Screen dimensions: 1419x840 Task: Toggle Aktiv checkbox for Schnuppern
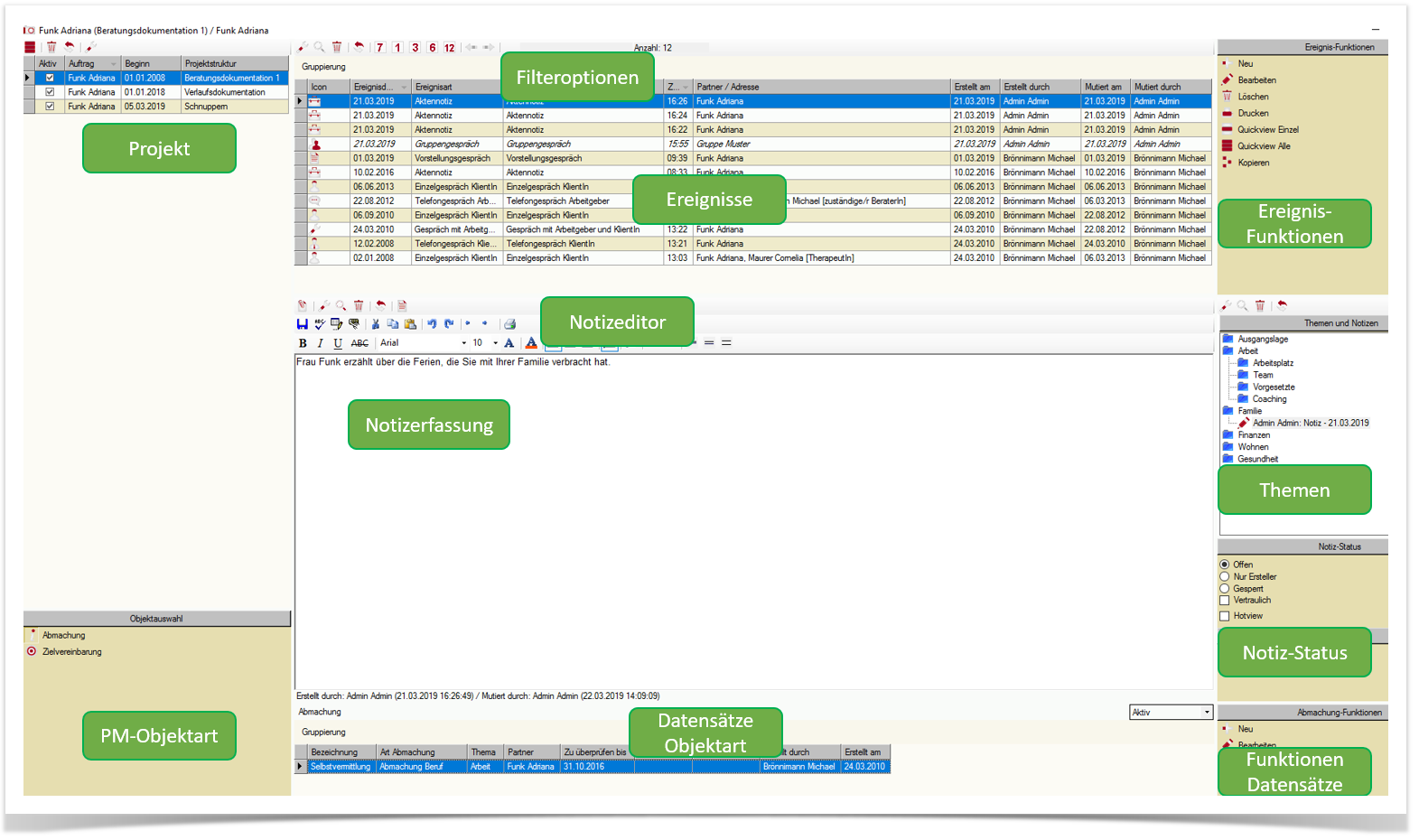click(50, 107)
